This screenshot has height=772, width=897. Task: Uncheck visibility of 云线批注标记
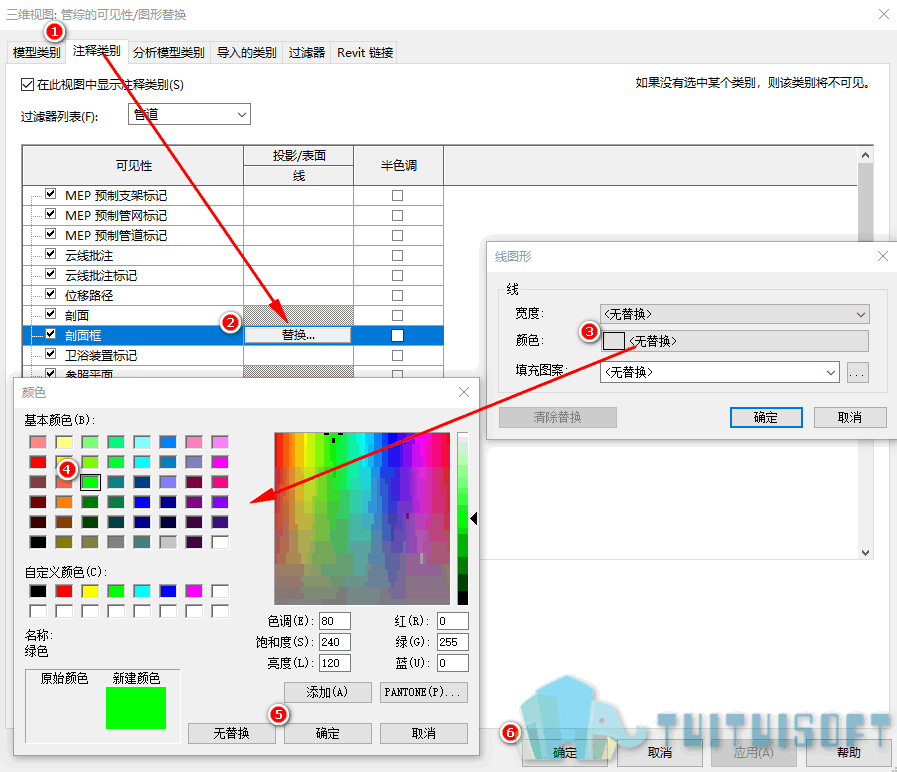tap(51, 275)
